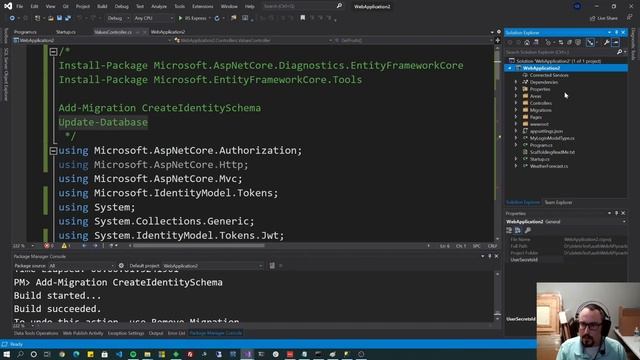This screenshot has width=640, height=360.
Task: Click the browser refresh toolbar icon
Action: click(217, 18)
